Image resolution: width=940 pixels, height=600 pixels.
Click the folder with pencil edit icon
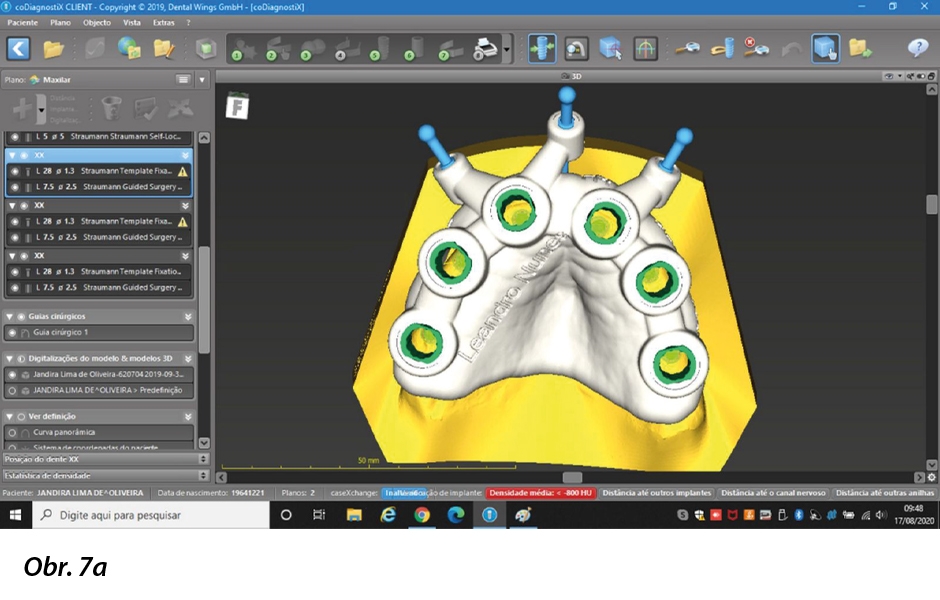click(x=164, y=49)
